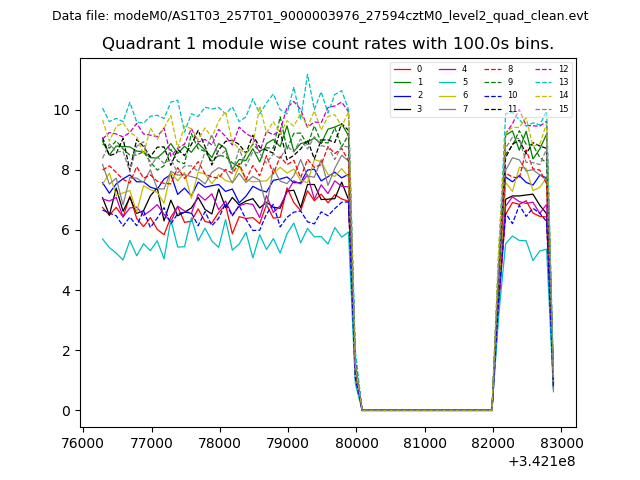Screen dimensions: 640x480
Task: Click the black line legend marker for 3
Action: 403,109
